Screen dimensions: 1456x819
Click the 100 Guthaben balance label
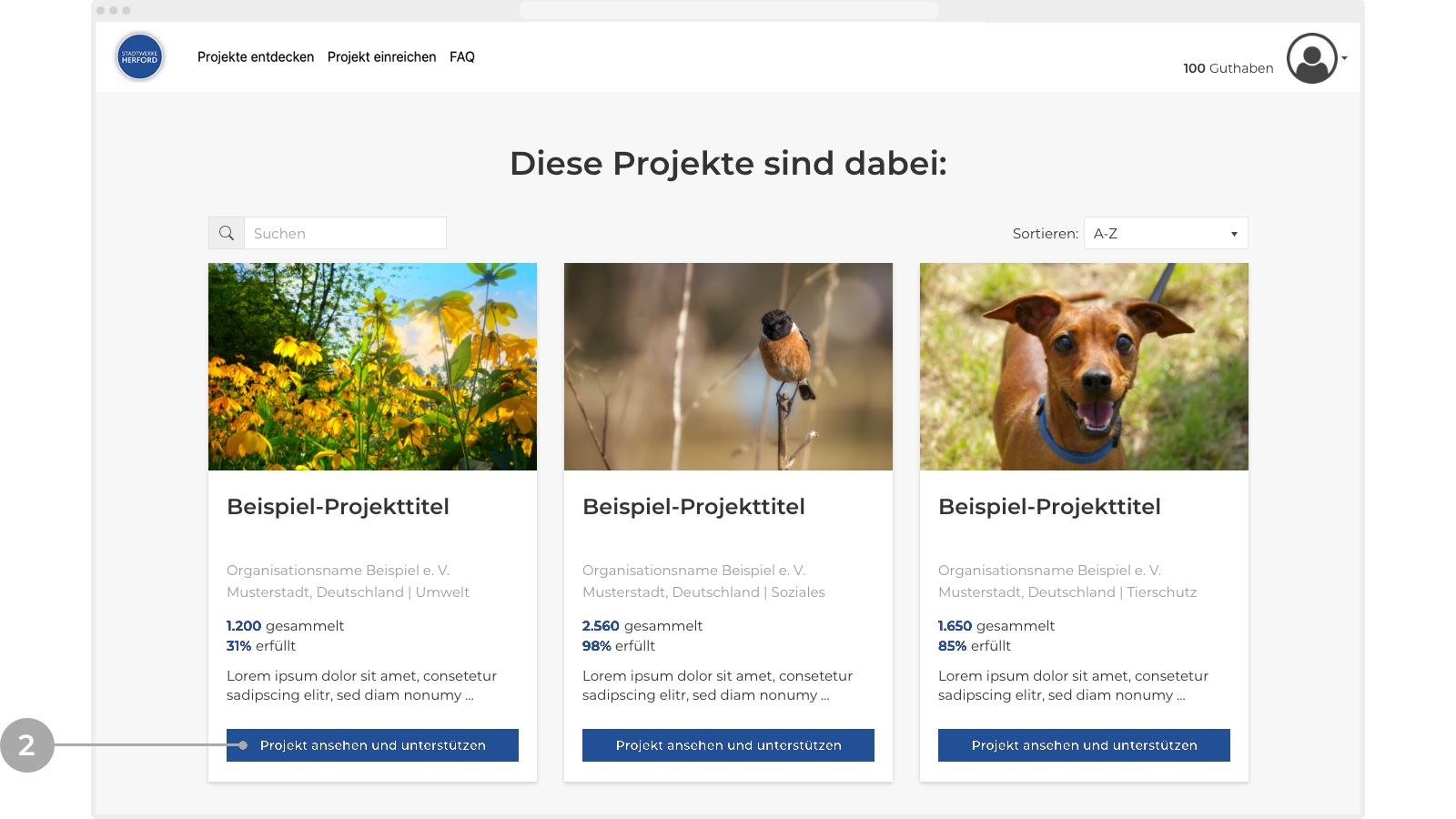click(x=1228, y=68)
